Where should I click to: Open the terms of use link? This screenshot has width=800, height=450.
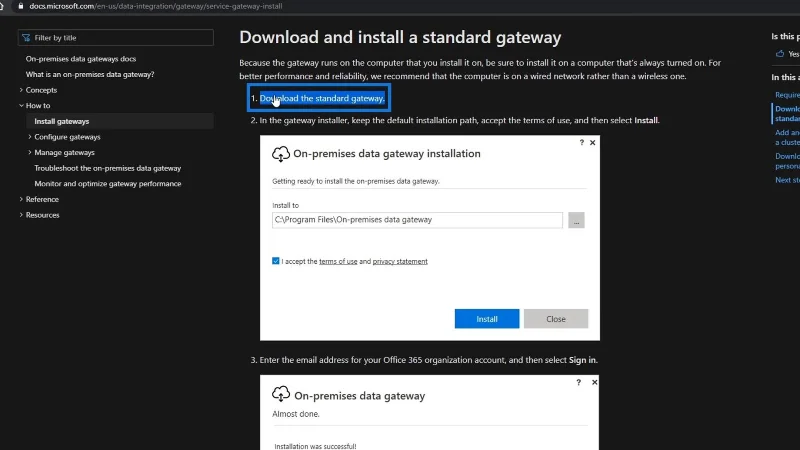[338, 261]
